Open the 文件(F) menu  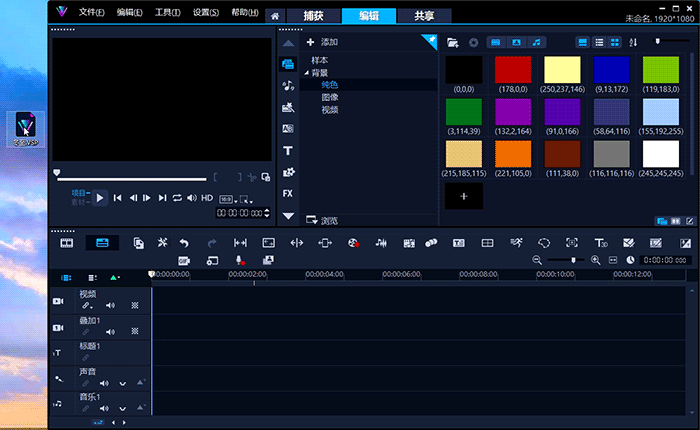(91, 12)
